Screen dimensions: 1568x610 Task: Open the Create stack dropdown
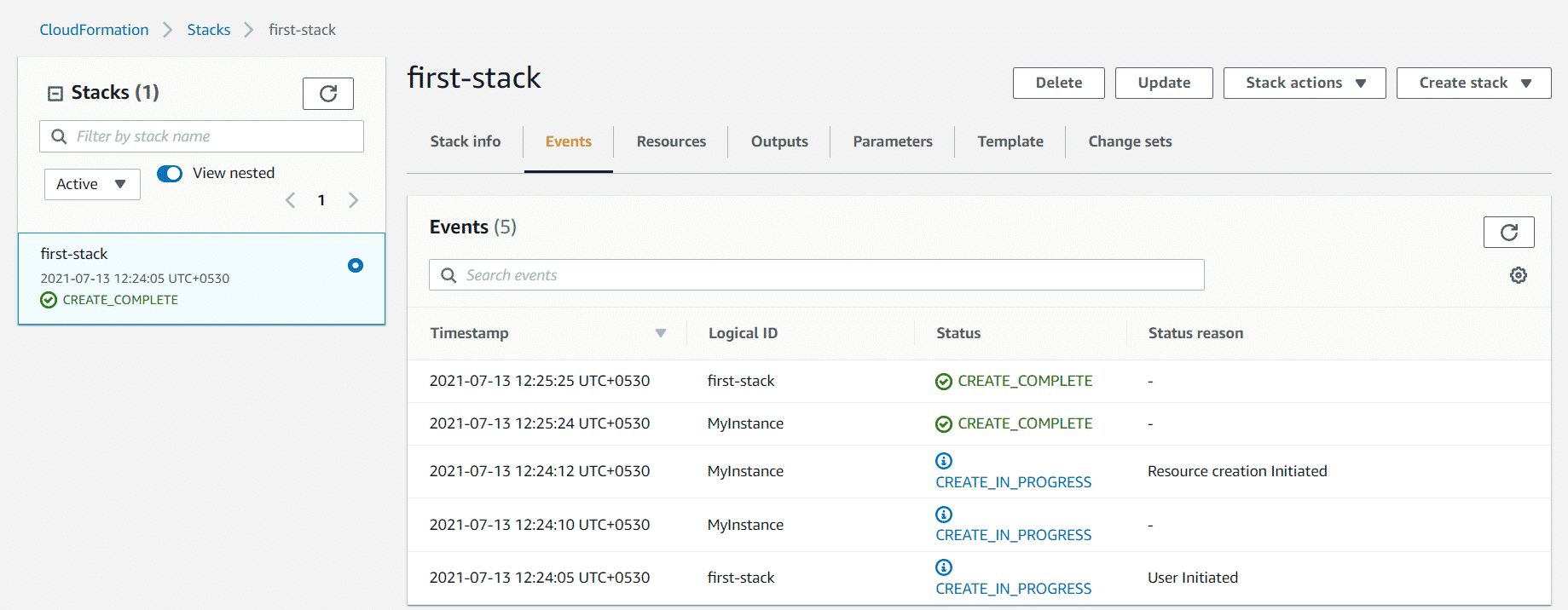pos(1473,83)
